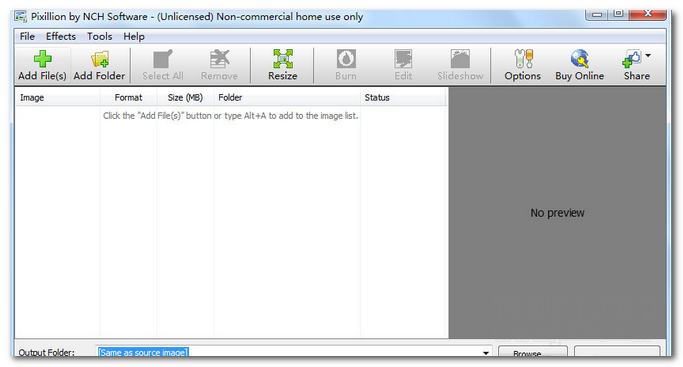
Task: Sort list by Folder column header
Action: click(287, 98)
